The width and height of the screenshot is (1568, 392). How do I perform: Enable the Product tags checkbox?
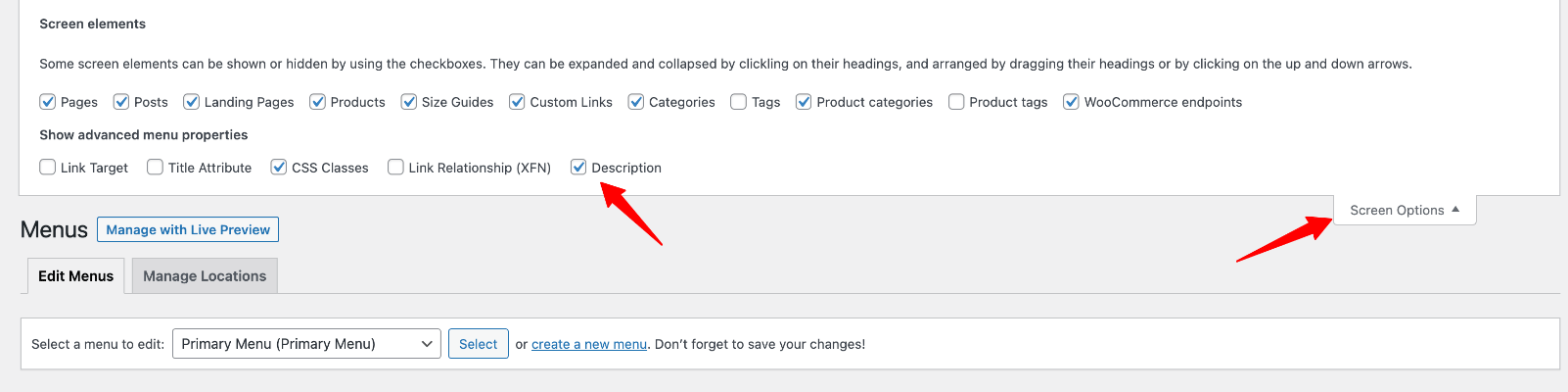(956, 102)
